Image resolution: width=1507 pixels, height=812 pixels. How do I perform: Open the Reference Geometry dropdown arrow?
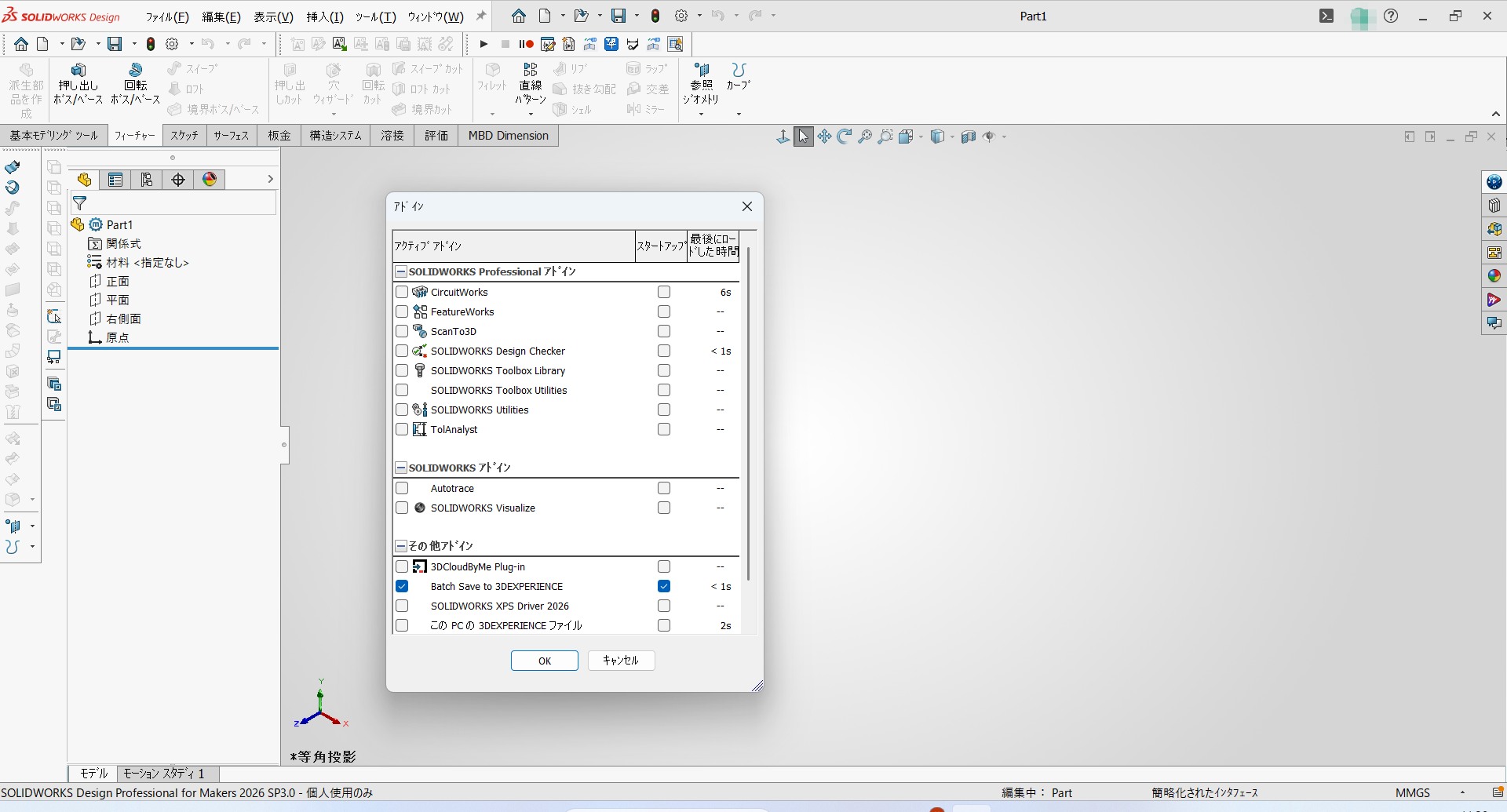click(x=701, y=114)
